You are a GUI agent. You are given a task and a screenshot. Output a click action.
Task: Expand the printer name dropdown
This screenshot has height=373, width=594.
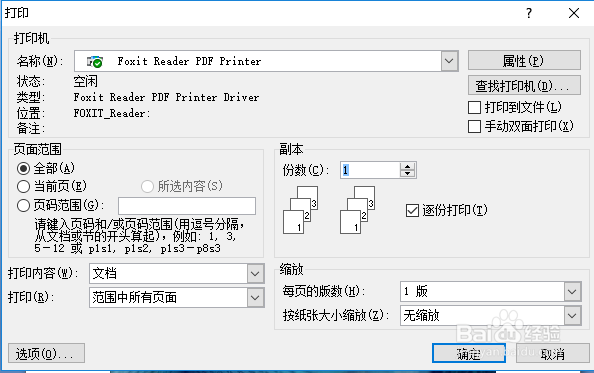point(449,61)
